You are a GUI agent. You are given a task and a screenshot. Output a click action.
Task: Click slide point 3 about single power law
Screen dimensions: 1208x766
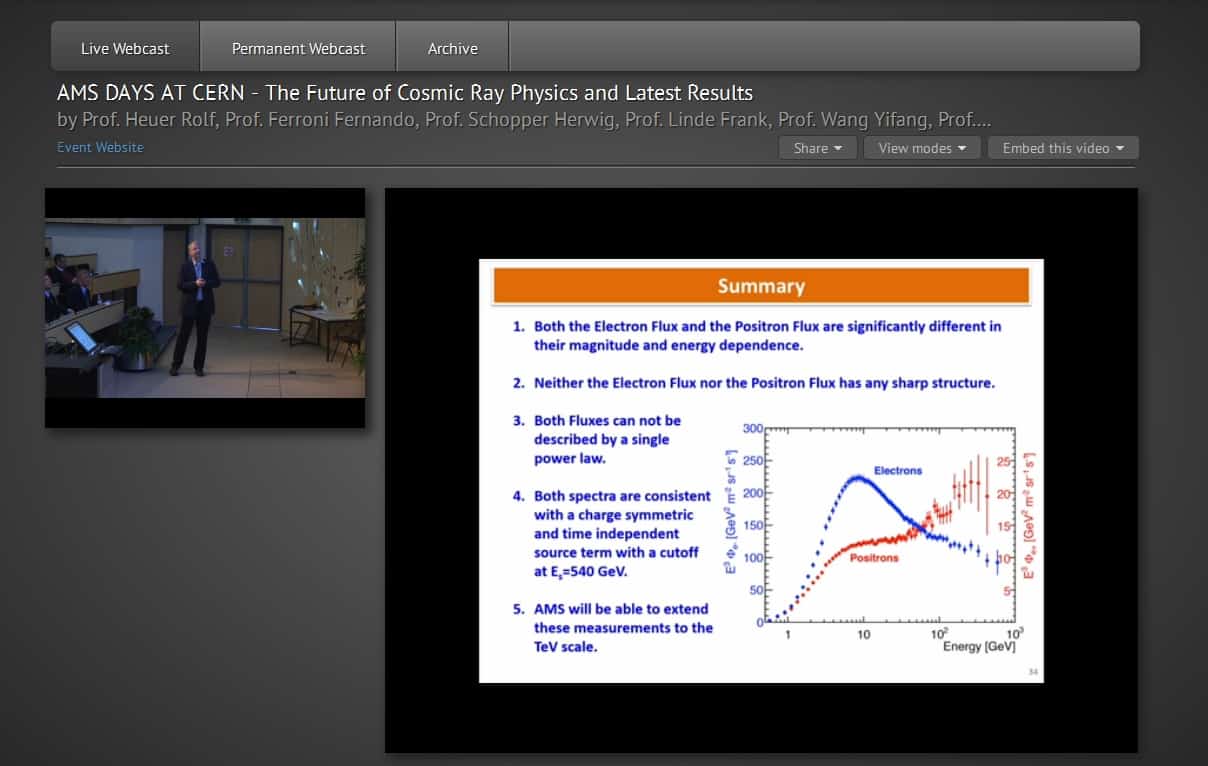click(x=597, y=439)
